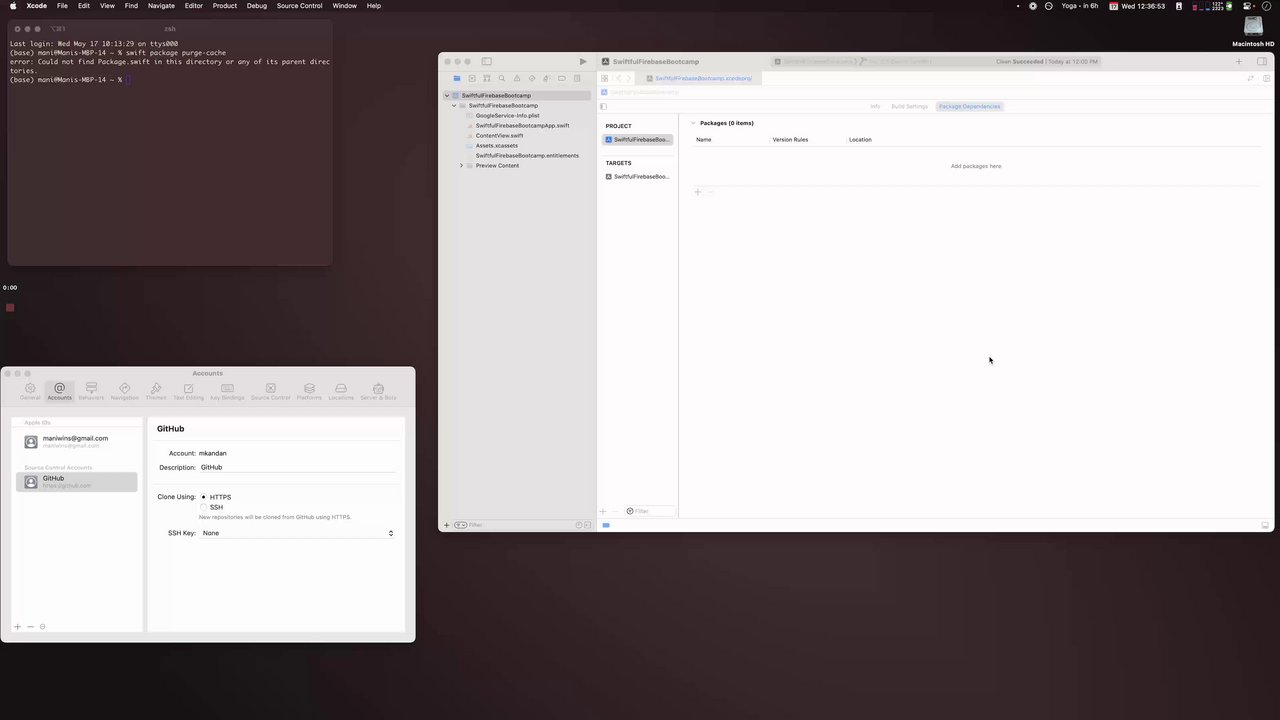Screen dimensions: 1280x720
Task: Show the Project navigator folder icon
Action: 457,78
